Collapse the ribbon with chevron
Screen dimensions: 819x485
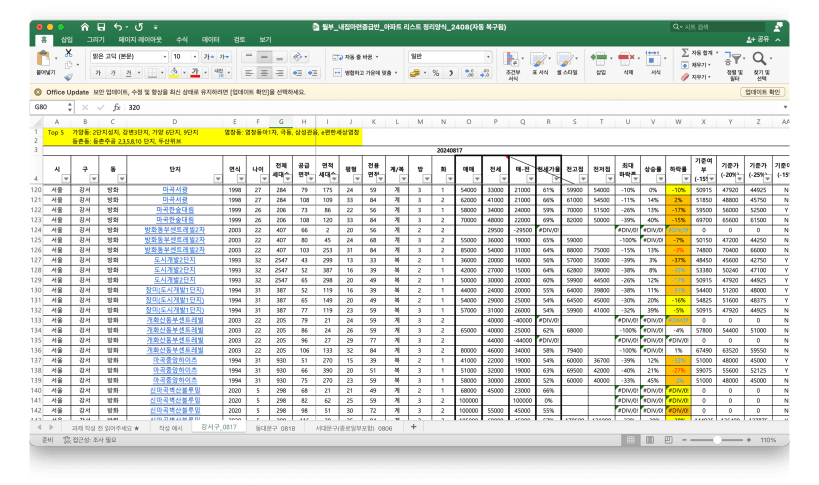(x=778, y=40)
